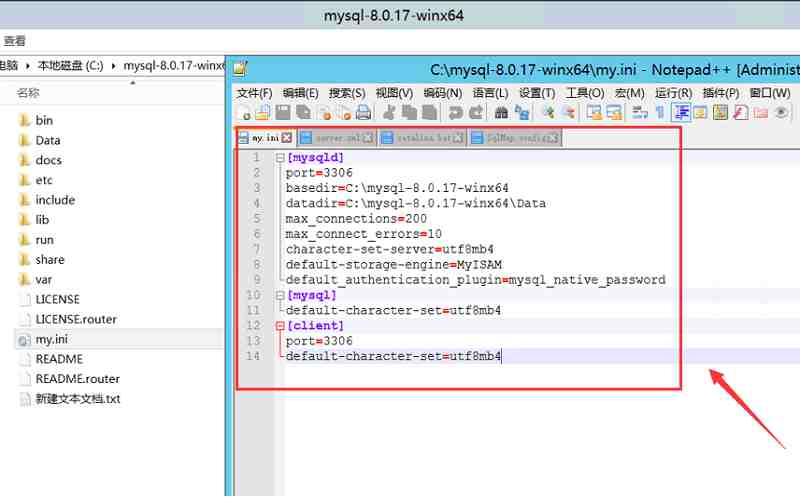Click the 名称 column header
This screenshot has height=500, width=800.
[28, 93]
